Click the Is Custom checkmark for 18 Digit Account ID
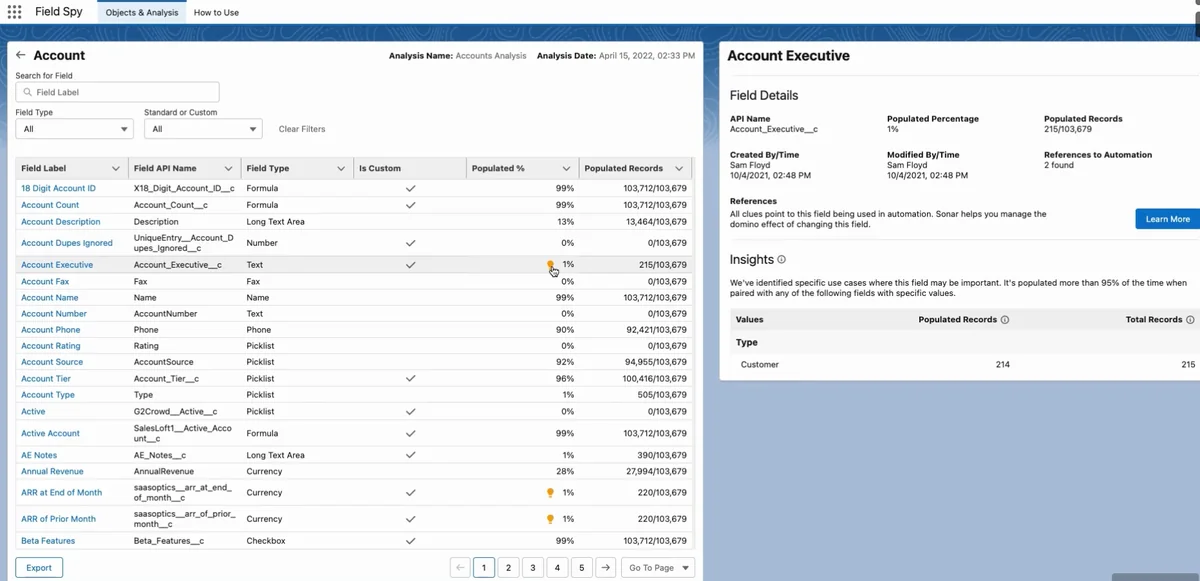 click(410, 188)
